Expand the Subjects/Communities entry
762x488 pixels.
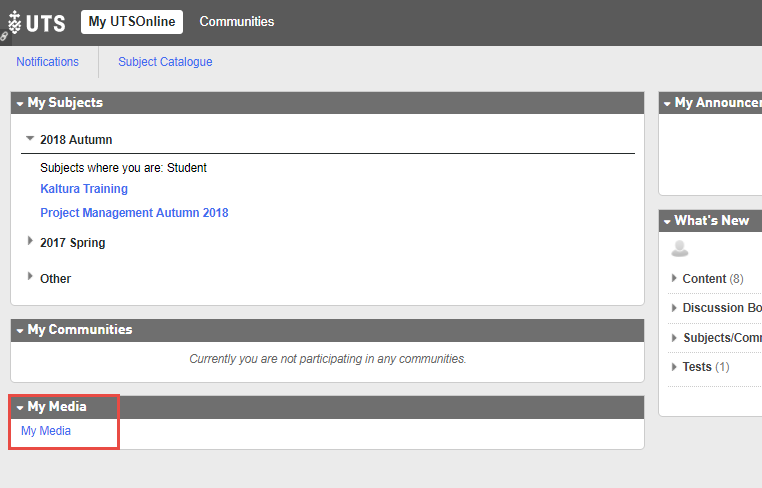(674, 338)
